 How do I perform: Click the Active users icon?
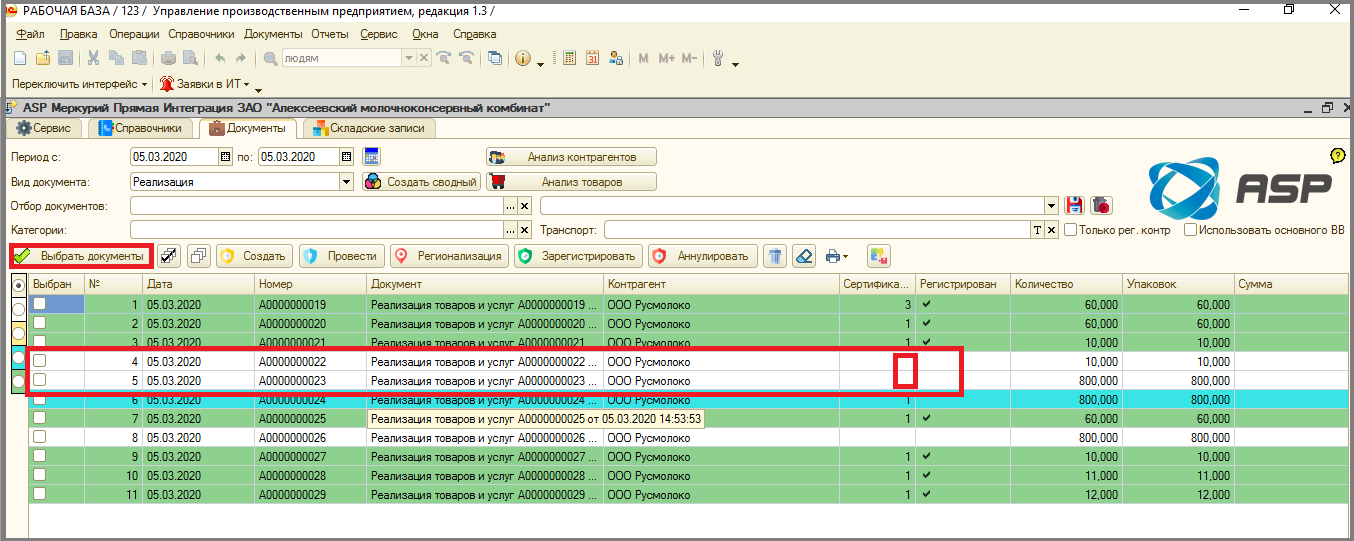click(x=616, y=59)
